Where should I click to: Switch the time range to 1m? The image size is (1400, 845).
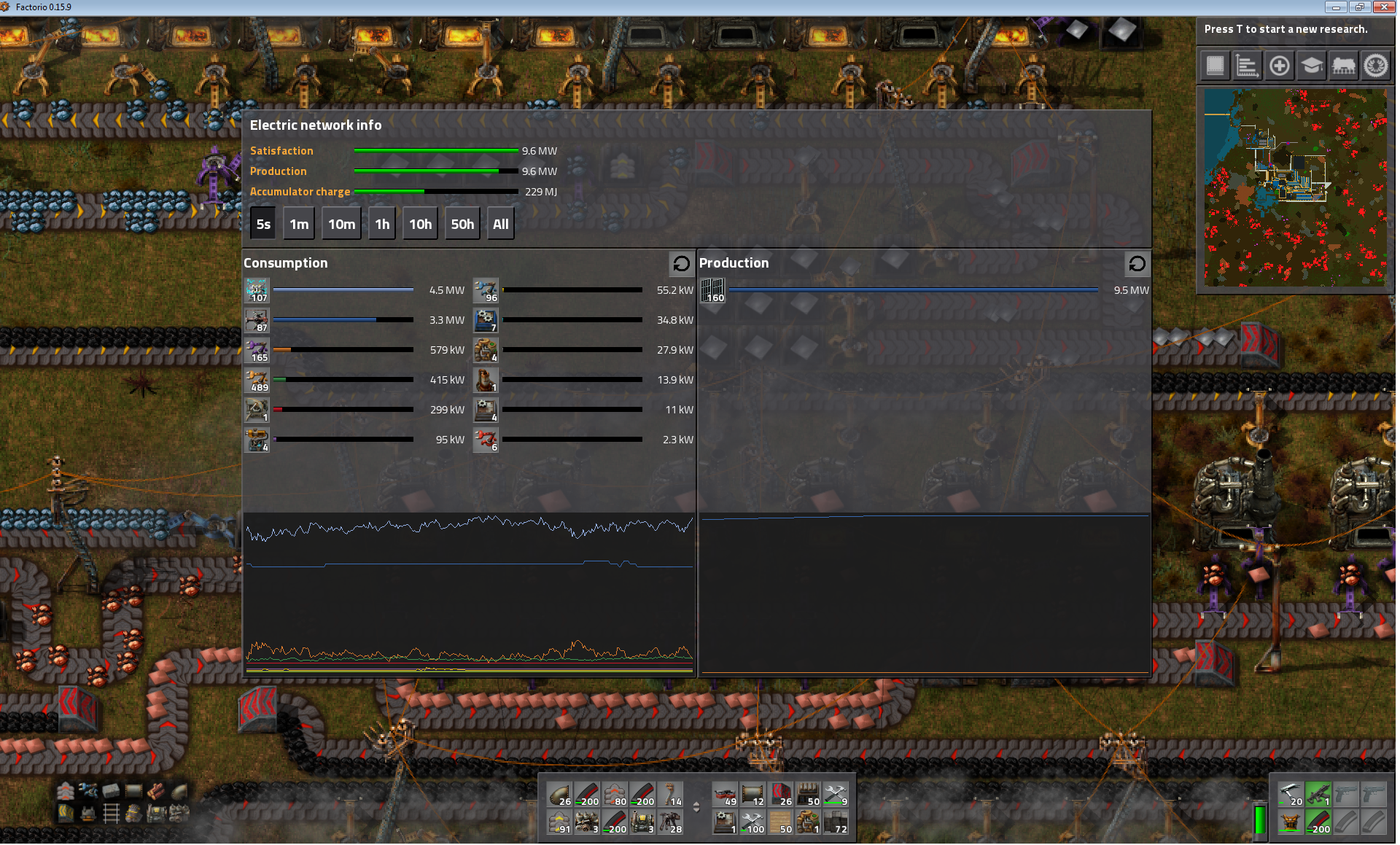coord(299,224)
